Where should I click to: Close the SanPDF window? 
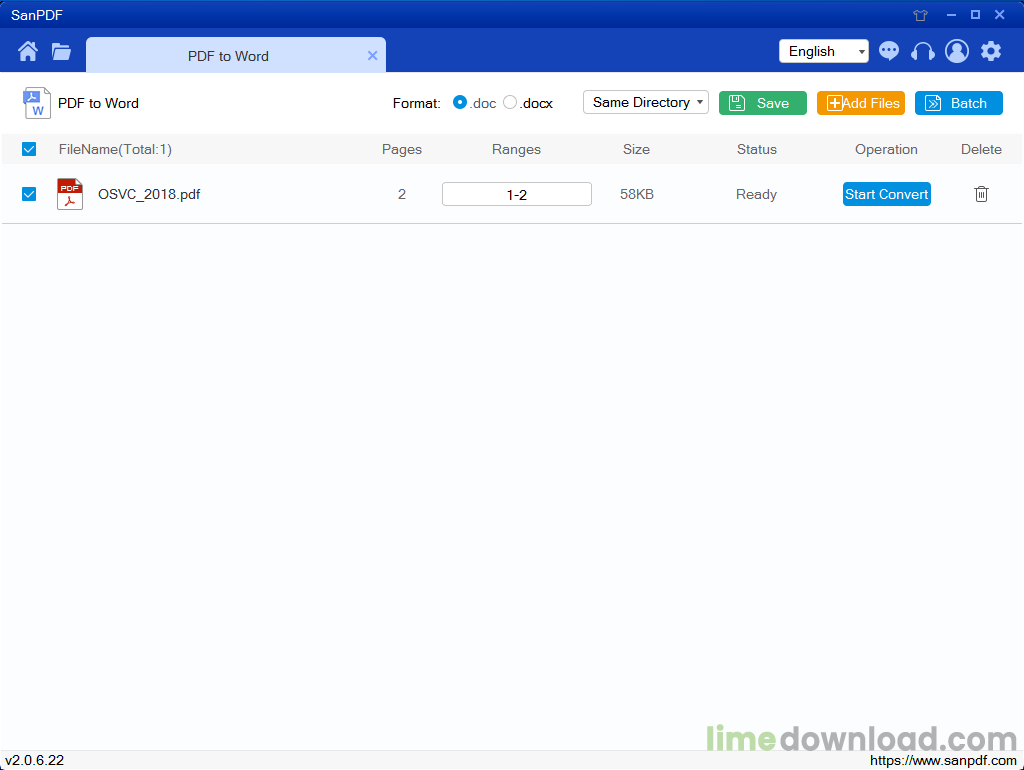(x=999, y=14)
